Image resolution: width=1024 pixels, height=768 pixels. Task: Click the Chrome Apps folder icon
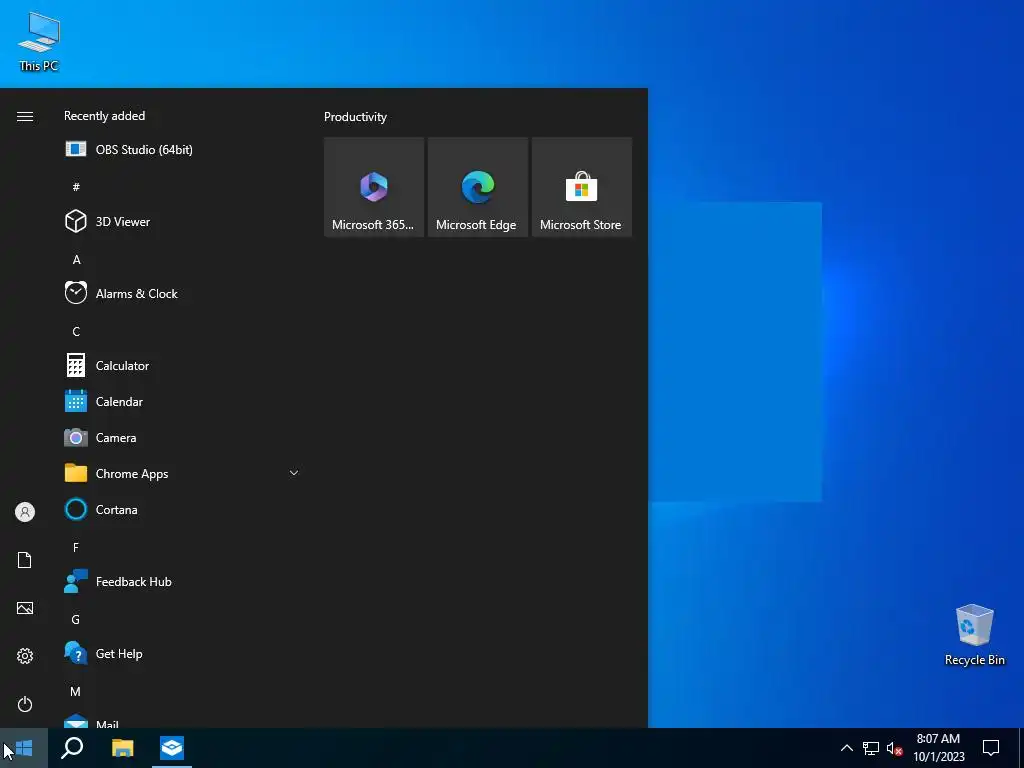click(76, 473)
